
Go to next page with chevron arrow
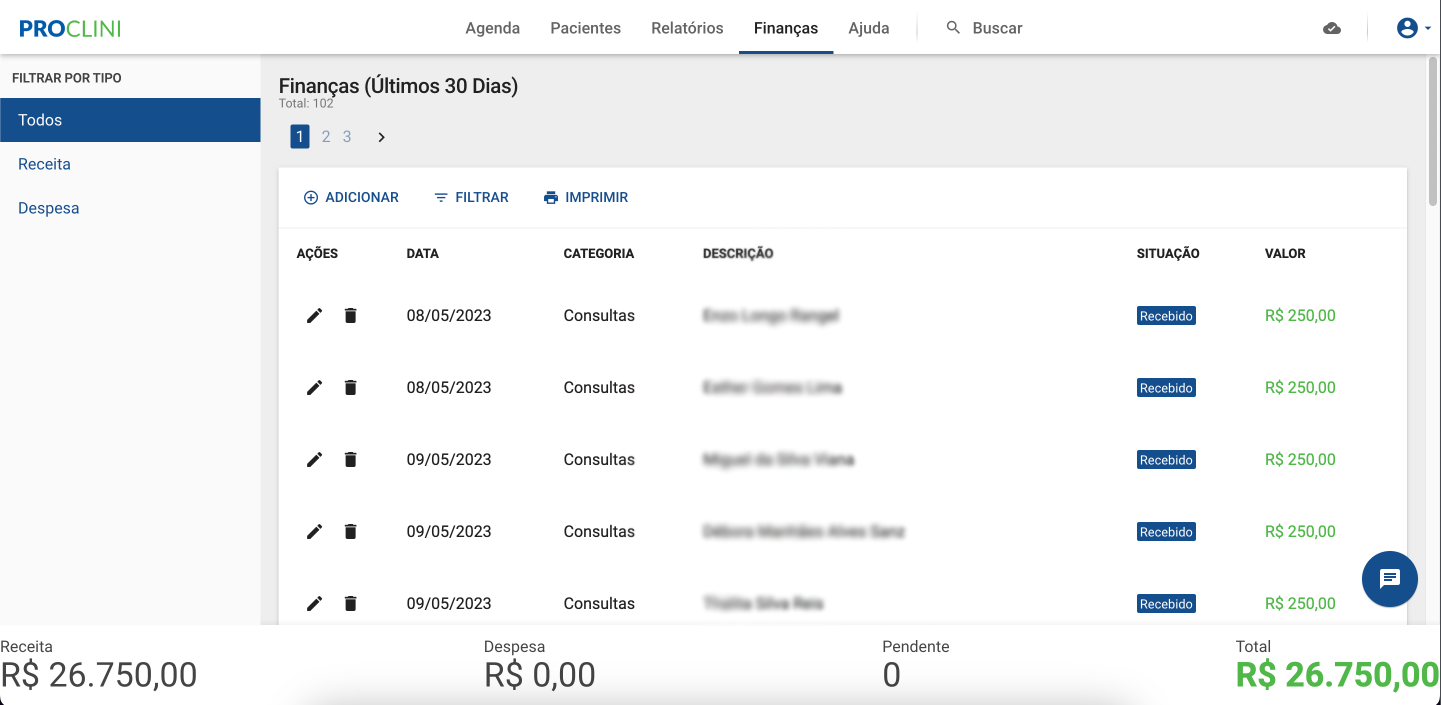point(381,137)
